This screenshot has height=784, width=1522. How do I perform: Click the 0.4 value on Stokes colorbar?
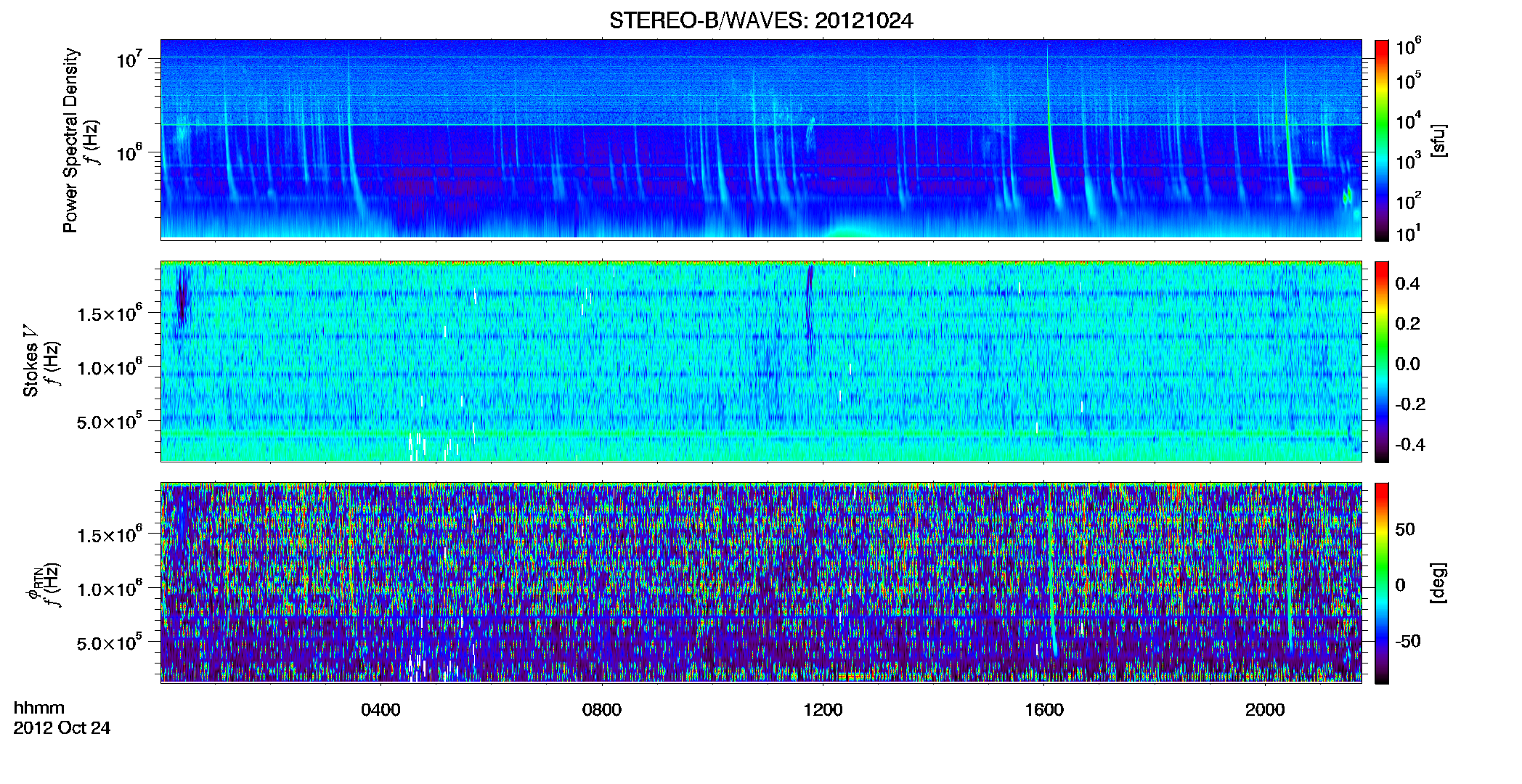click(1407, 284)
